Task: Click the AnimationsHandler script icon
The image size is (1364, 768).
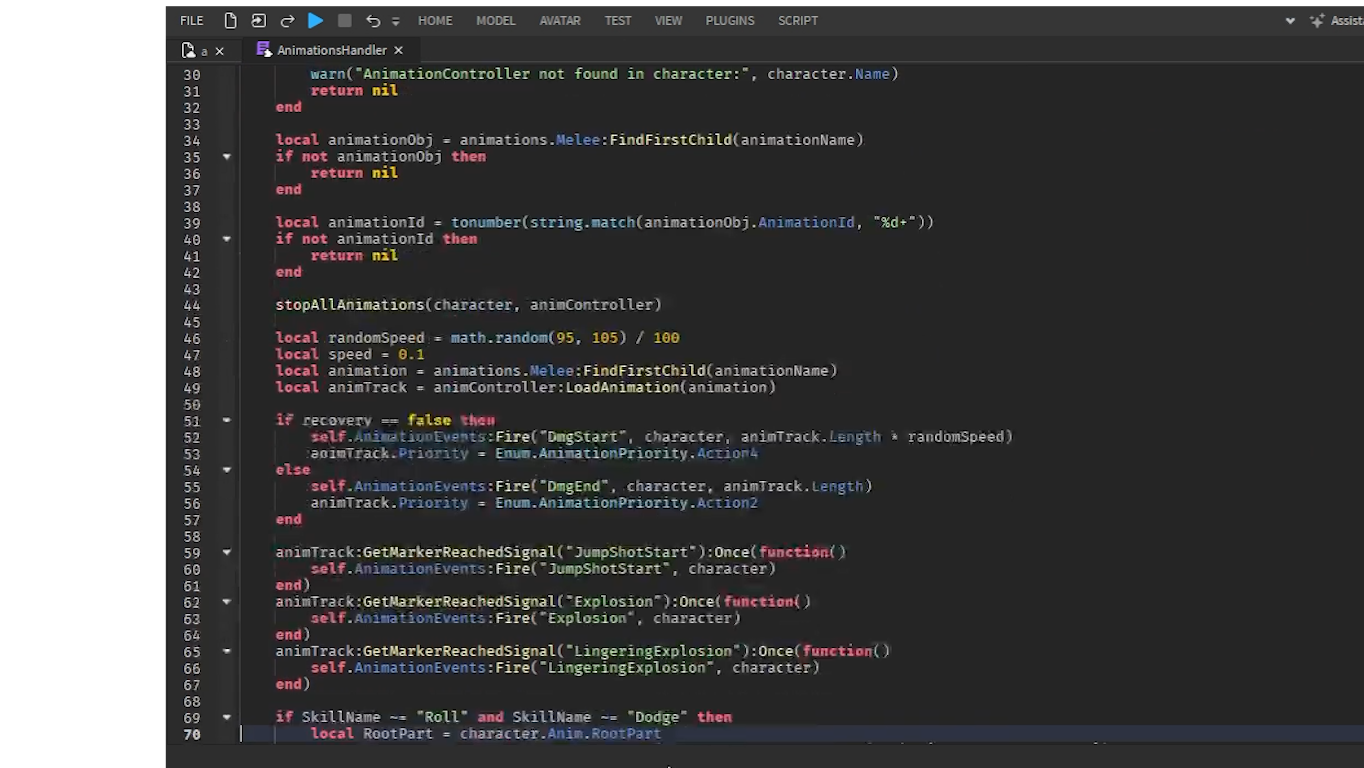Action: tap(264, 49)
